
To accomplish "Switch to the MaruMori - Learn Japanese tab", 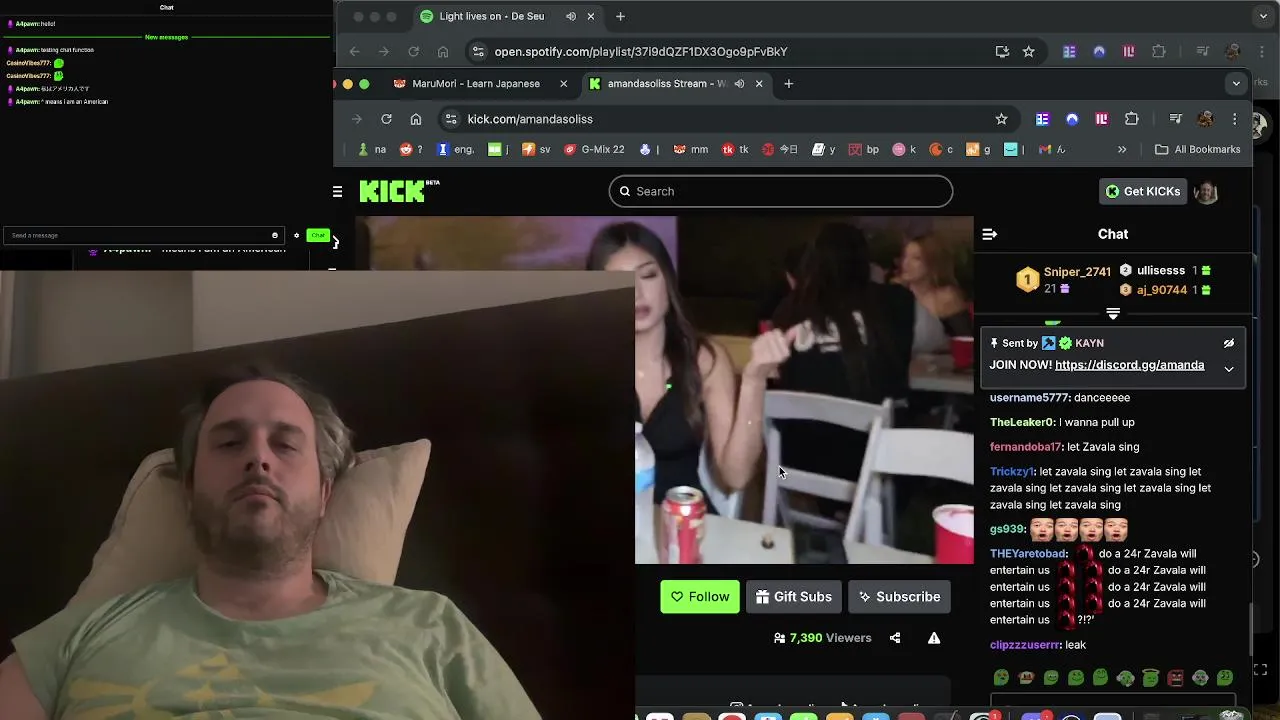I will coord(475,84).
